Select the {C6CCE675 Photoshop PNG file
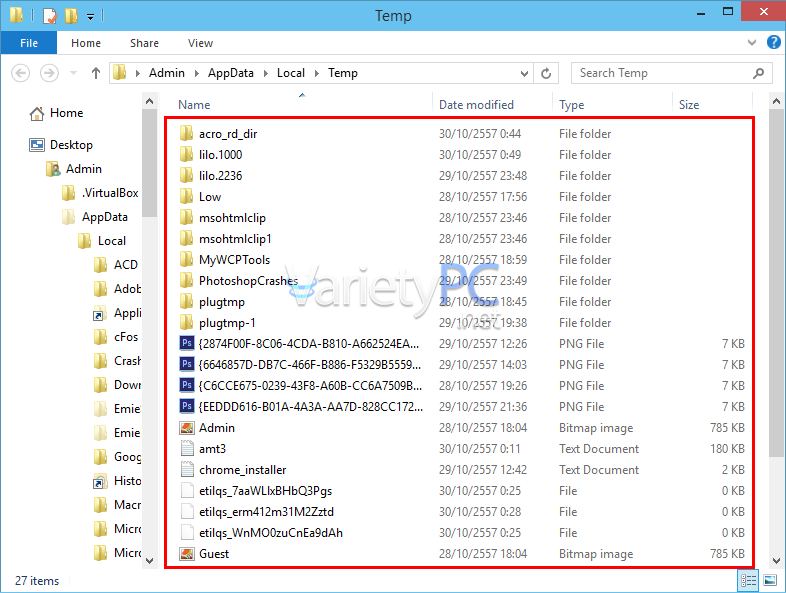 (x=301, y=386)
